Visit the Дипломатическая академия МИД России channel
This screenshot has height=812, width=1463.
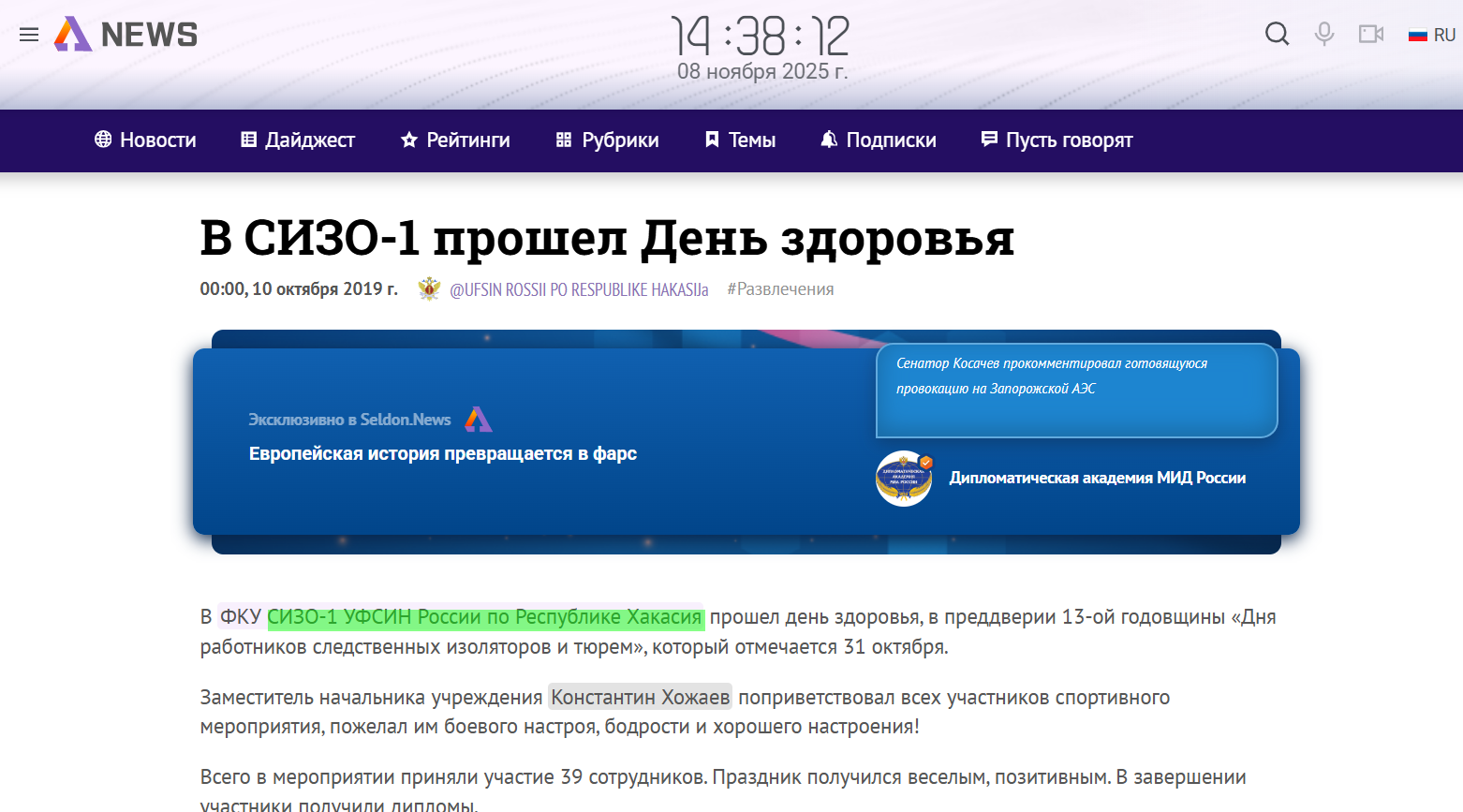1097,478
